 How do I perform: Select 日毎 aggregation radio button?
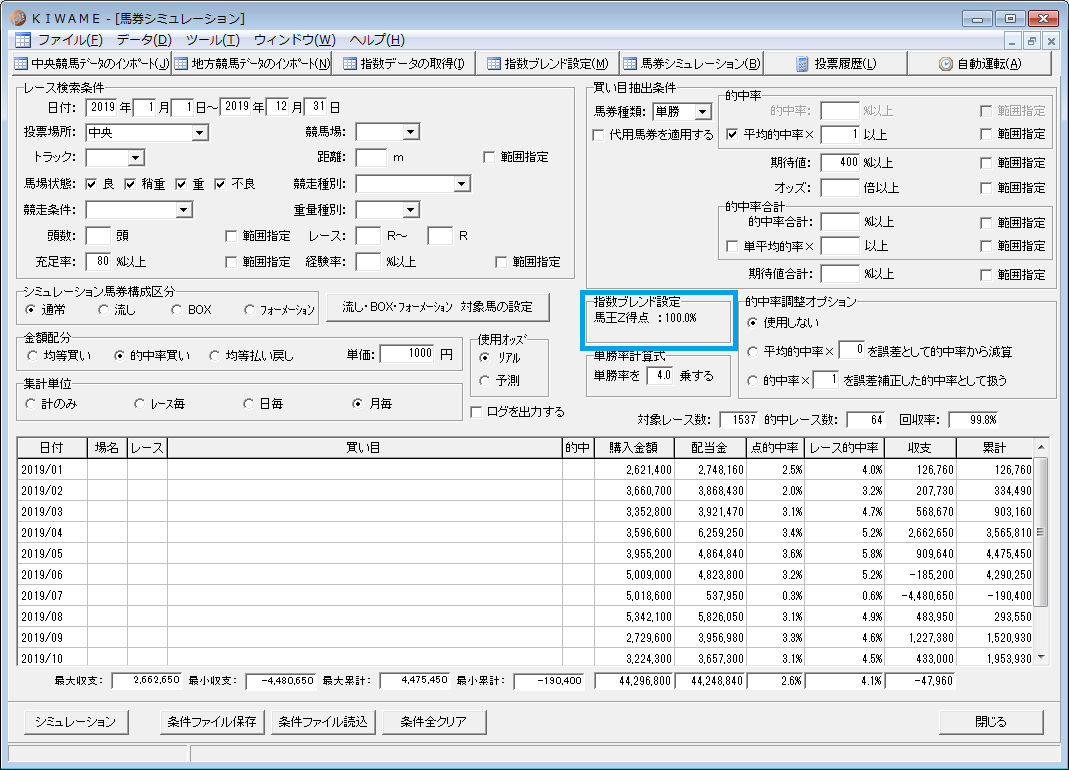point(248,404)
